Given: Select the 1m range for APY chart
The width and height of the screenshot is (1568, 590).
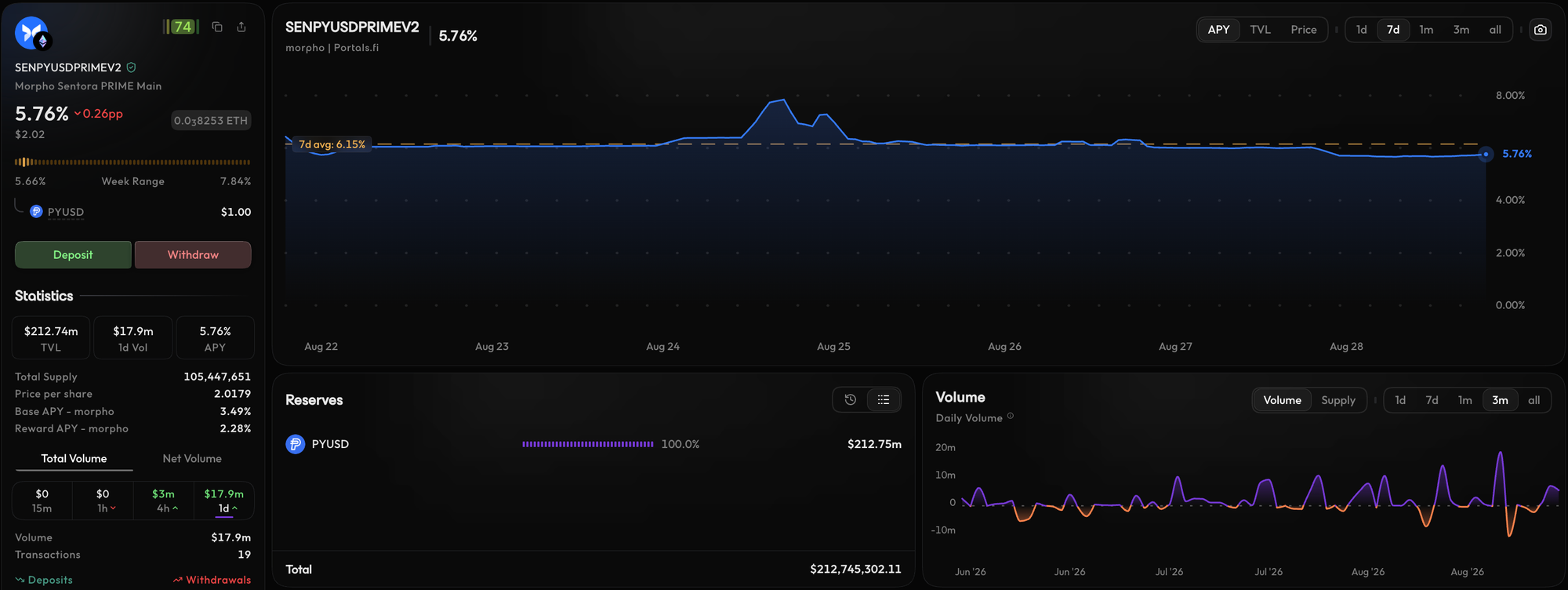Looking at the screenshot, I should 1426,30.
